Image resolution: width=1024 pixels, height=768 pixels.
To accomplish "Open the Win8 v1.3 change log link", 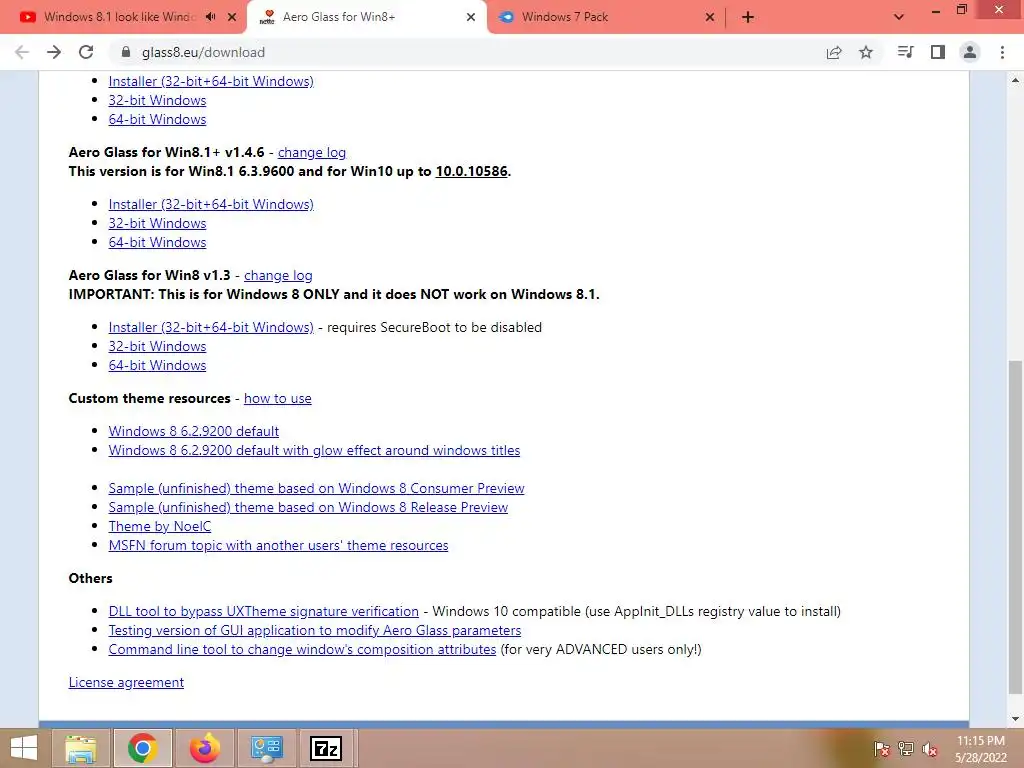I will coord(278,276).
